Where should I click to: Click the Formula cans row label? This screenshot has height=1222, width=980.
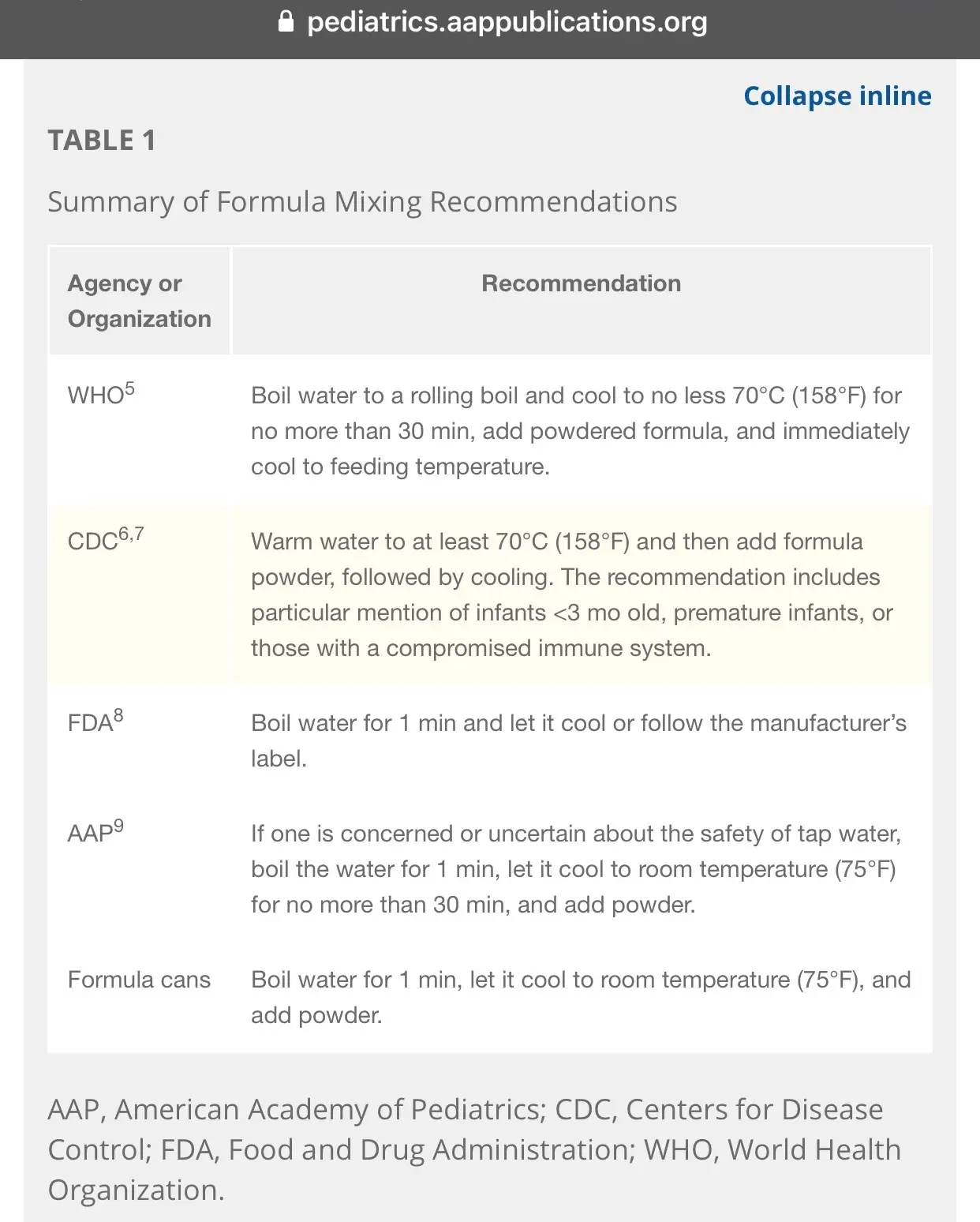[x=139, y=980]
